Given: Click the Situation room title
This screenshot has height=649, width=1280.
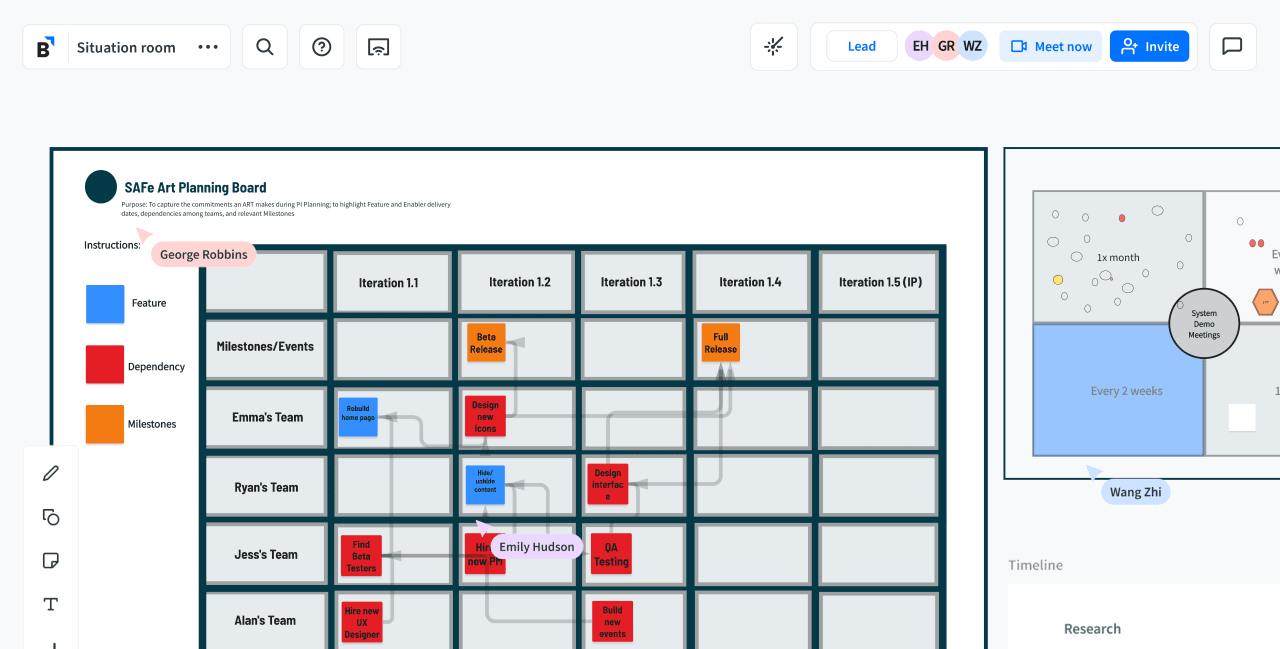Looking at the screenshot, I should (126, 46).
